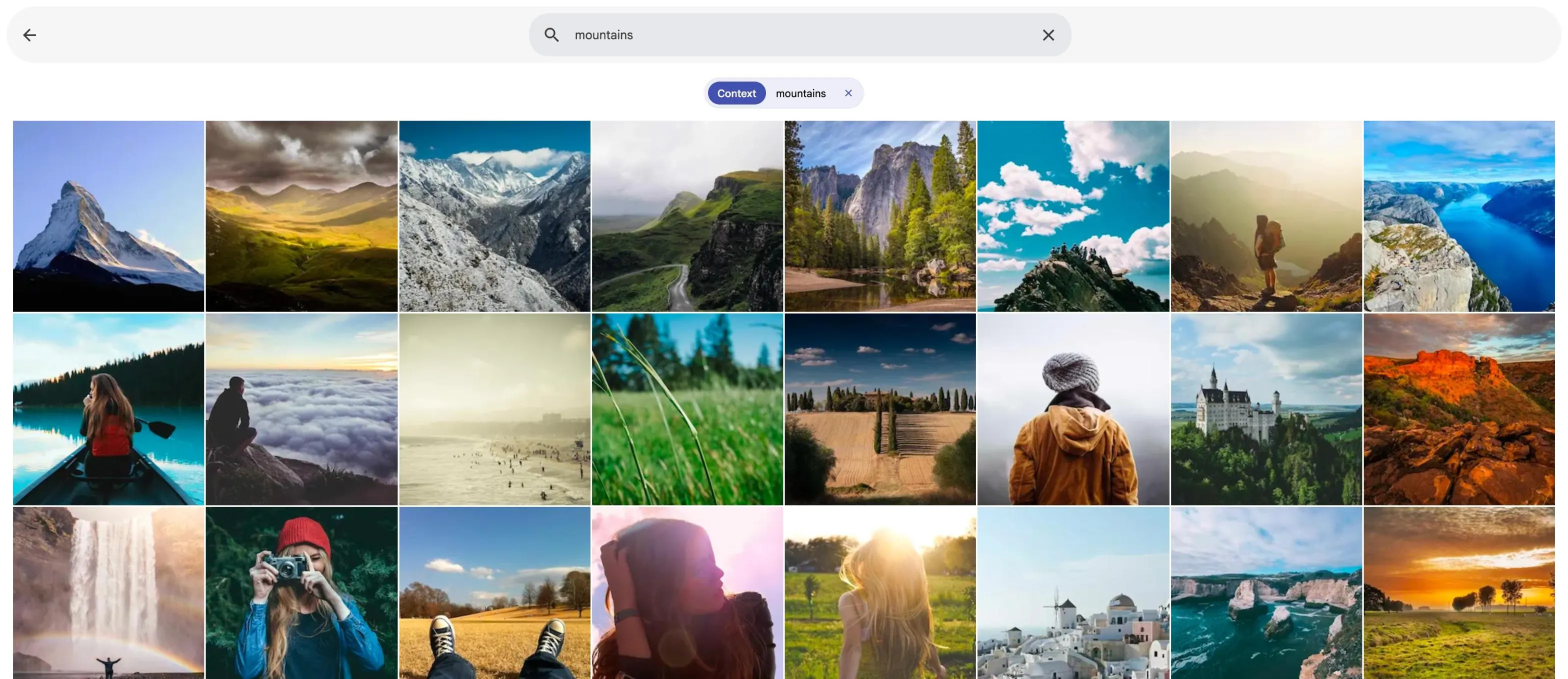Open the person in beanie and jacket photo

[1073, 409]
